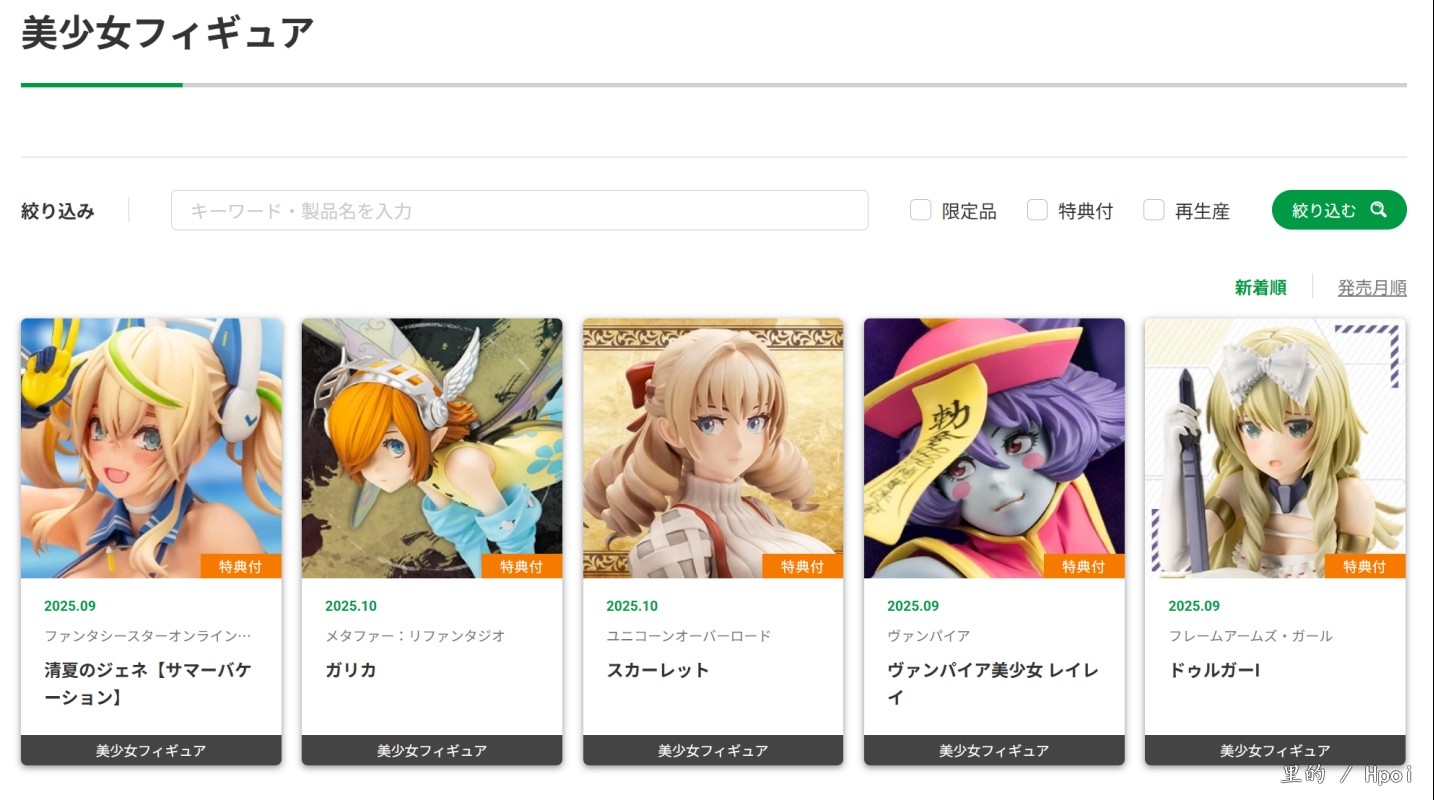Screen dimensions: 1434x800
Task: Enable the 特典付 filter checkbox
Action: click(x=1038, y=210)
